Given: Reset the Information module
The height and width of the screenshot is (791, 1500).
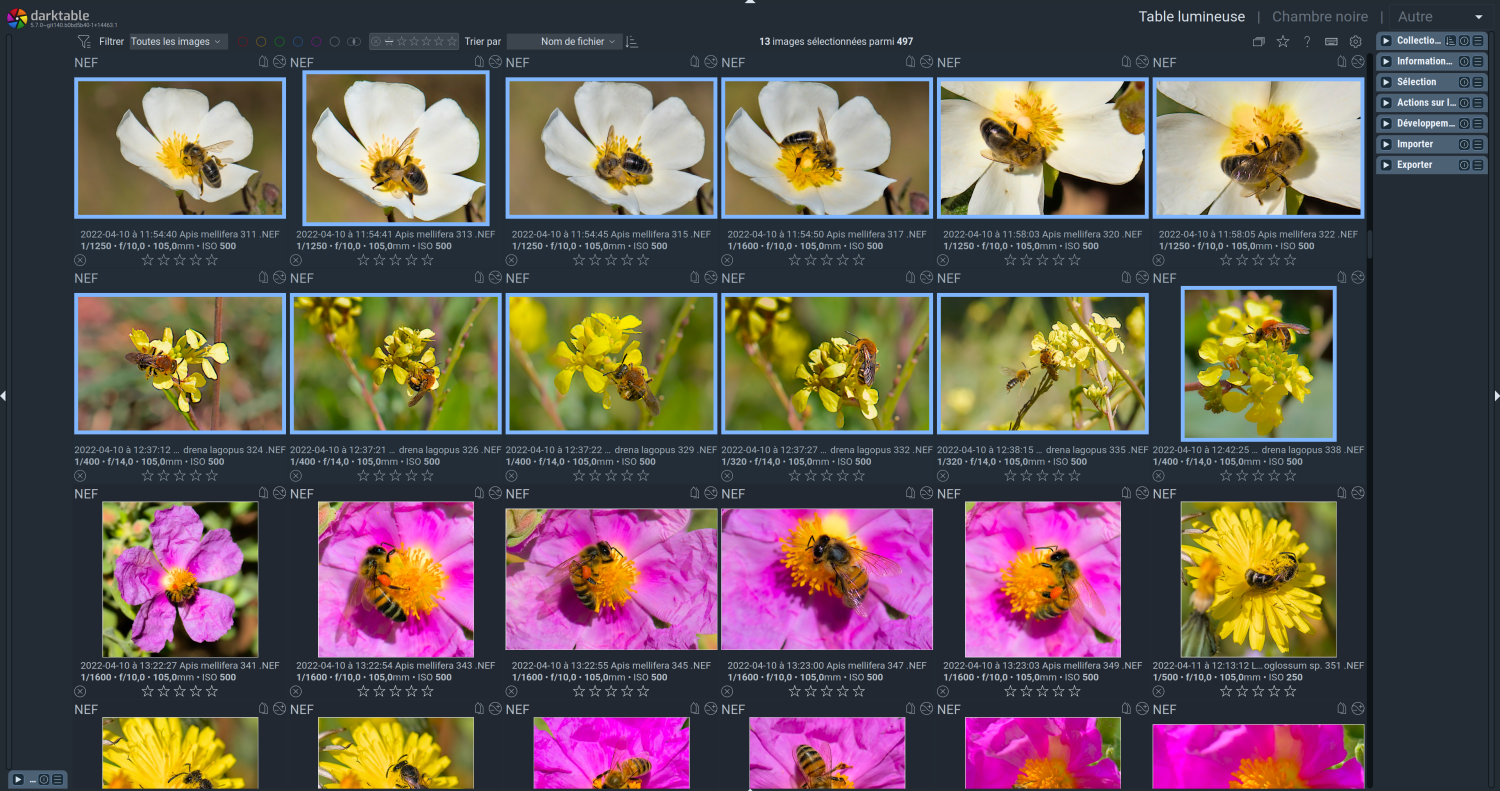Looking at the screenshot, I should pos(1464,61).
